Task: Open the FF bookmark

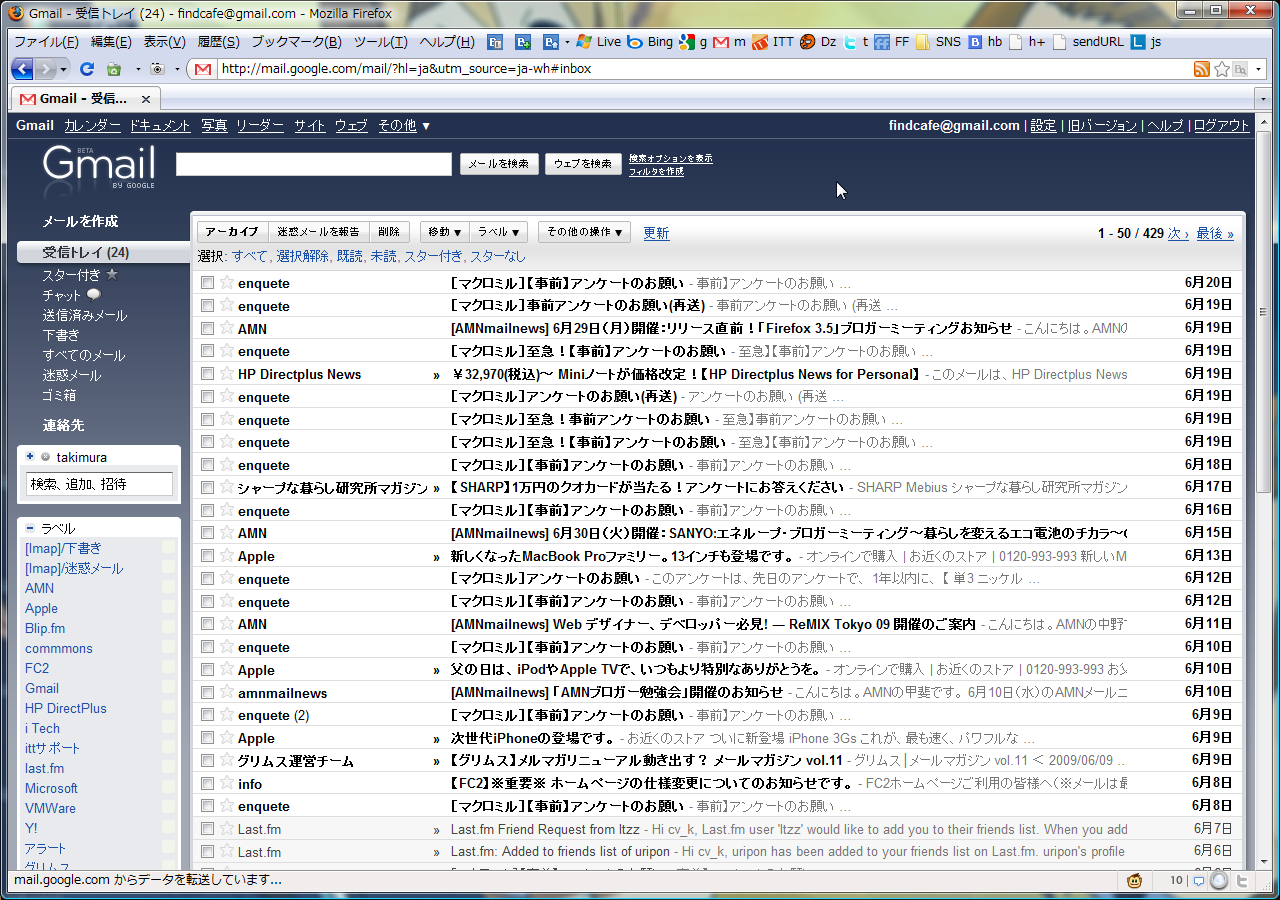Action: 892,42
